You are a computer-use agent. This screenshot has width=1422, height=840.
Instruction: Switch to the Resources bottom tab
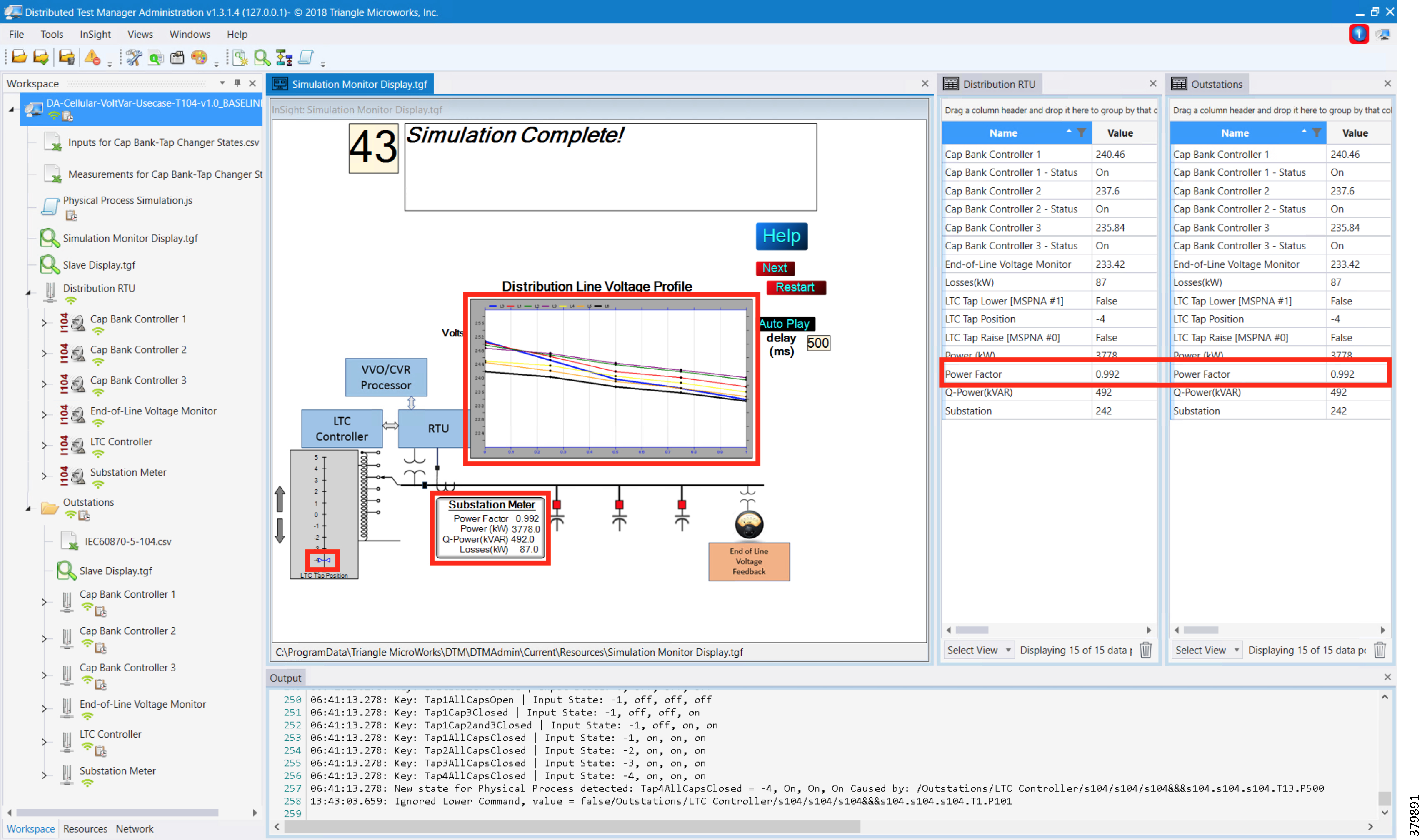click(85, 828)
